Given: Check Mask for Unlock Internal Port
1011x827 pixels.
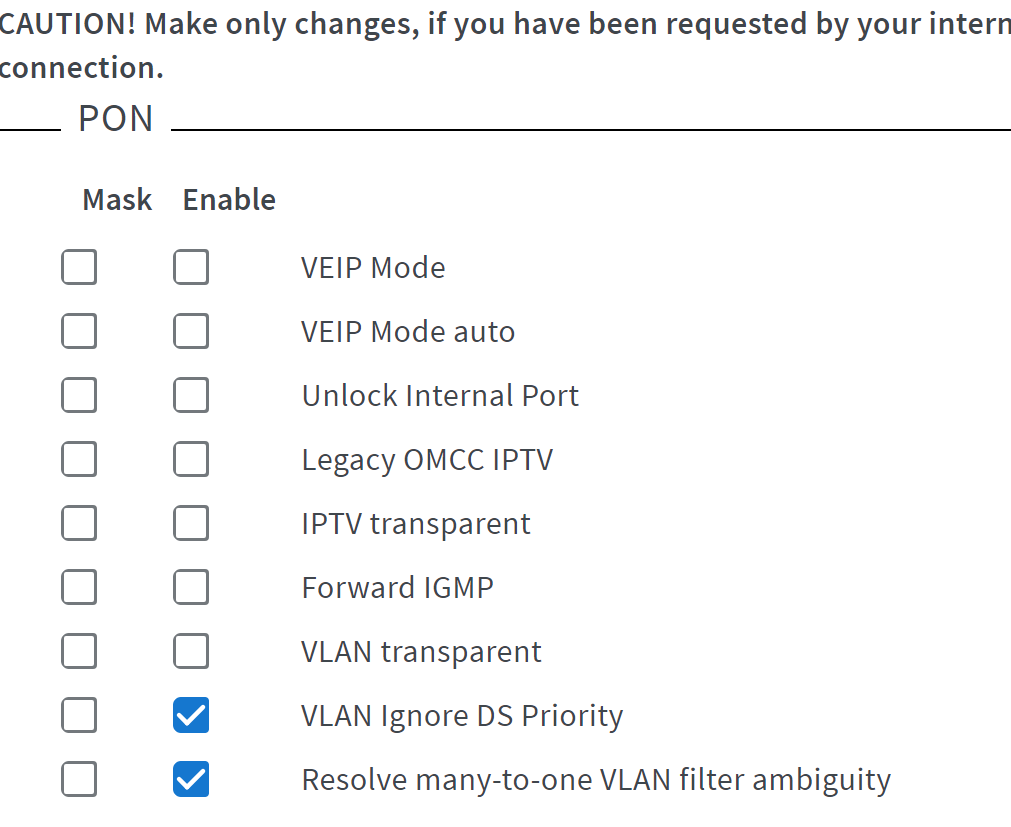Looking at the screenshot, I should pos(79,395).
